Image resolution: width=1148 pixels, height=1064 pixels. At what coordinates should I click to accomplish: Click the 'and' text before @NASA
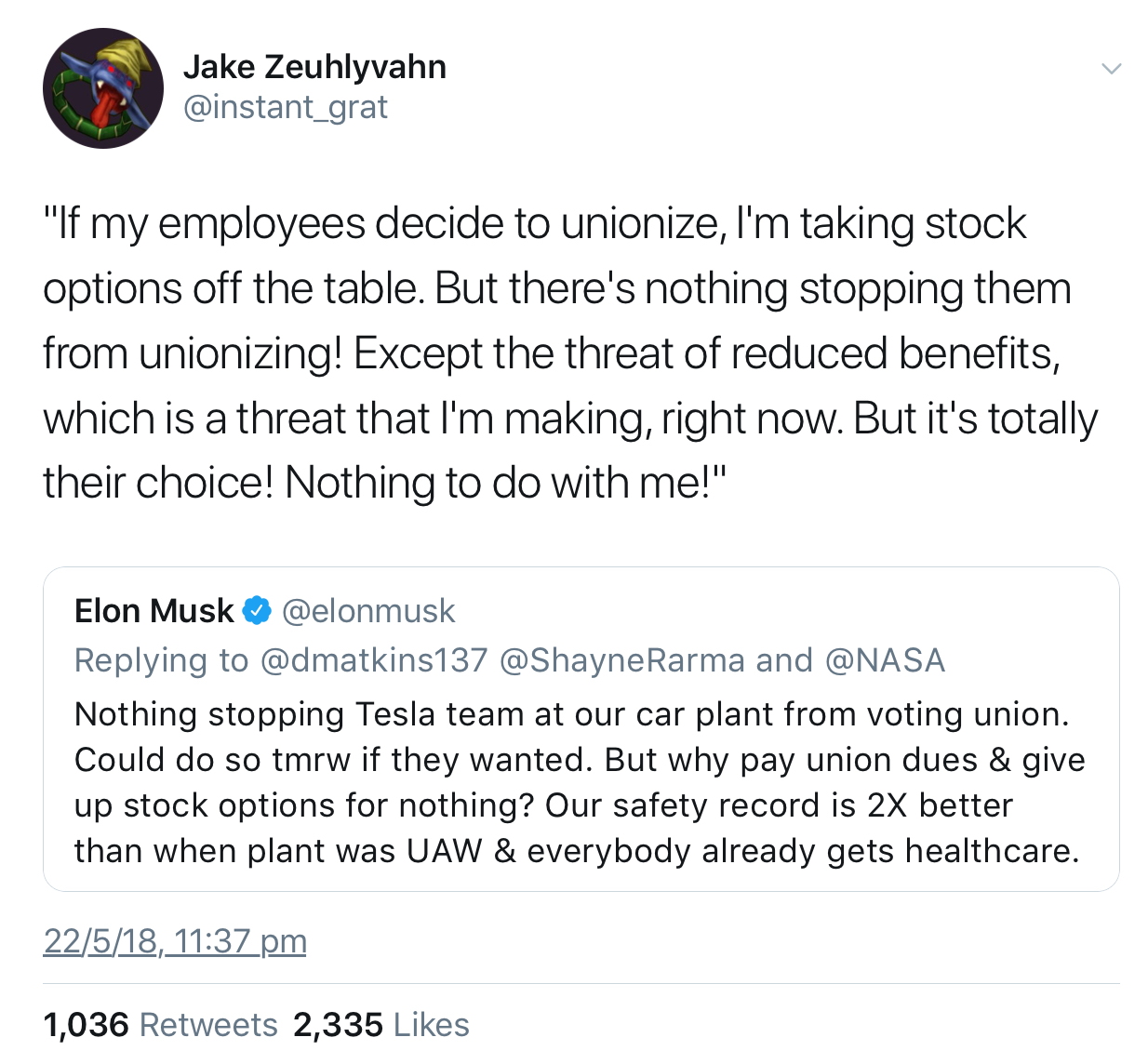pyautogui.click(x=784, y=660)
